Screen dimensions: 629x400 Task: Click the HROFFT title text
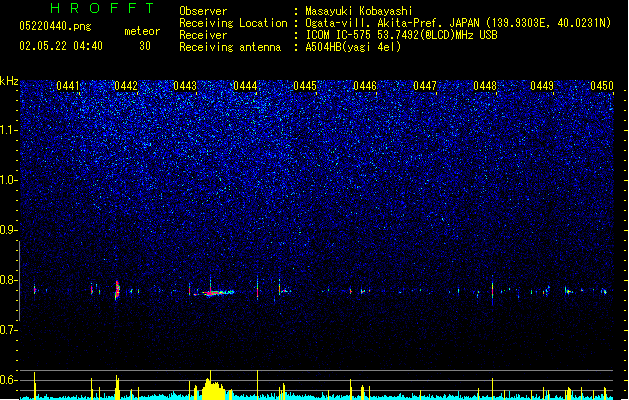(x=102, y=8)
